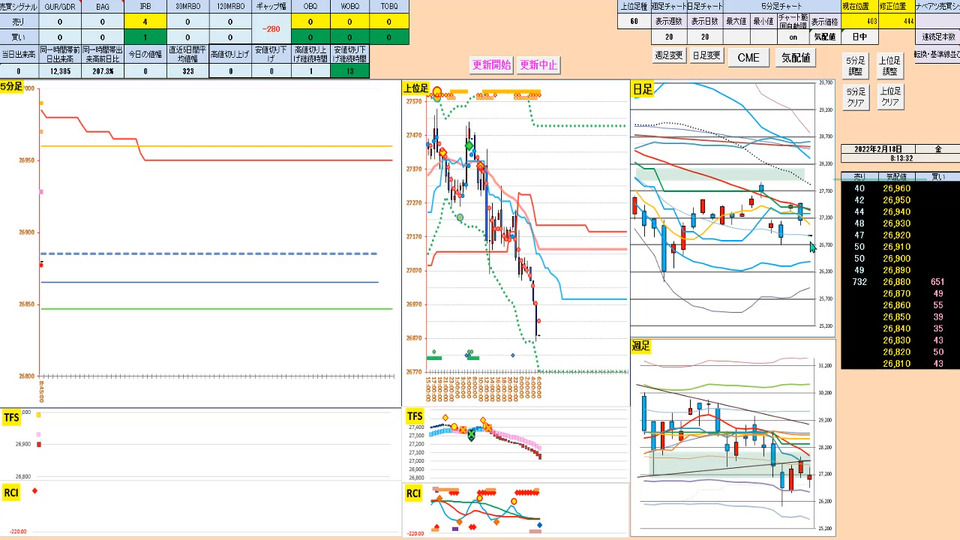Select the empty 最大値 input cell

pos(737,37)
